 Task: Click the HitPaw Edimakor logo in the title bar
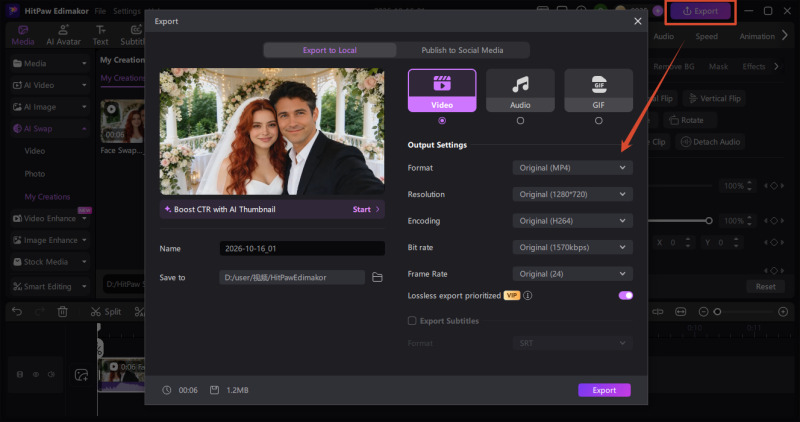12,11
